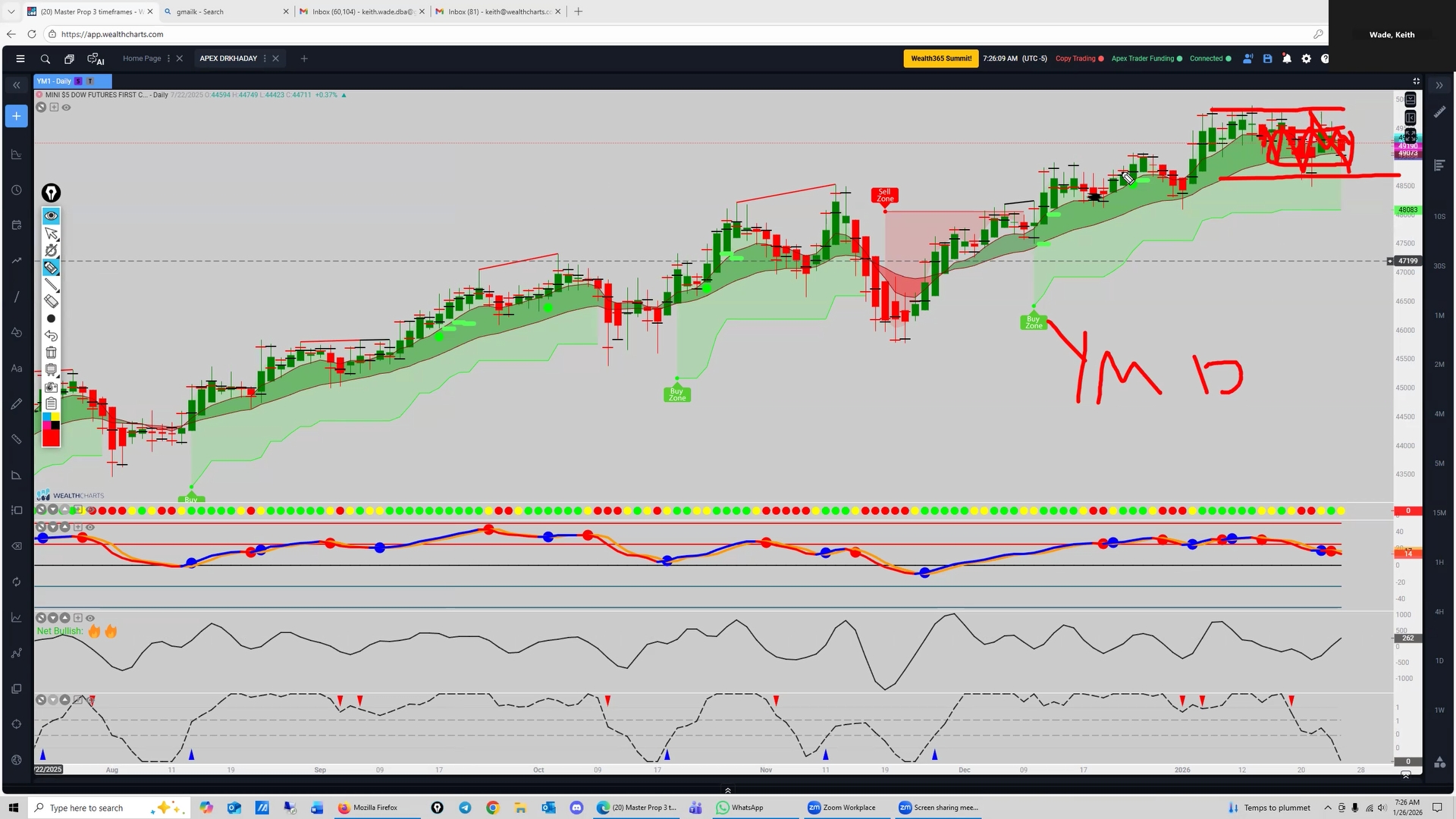The width and height of the screenshot is (1456, 819).
Task: Collapse the left sidebar double chevron
Action: 16,85
